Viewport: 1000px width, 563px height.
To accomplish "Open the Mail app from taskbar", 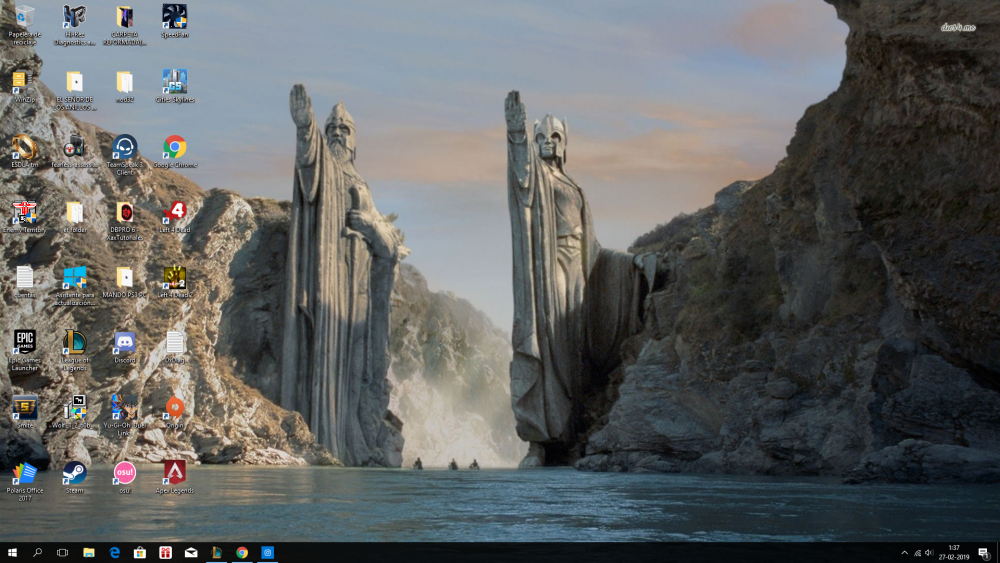I will pos(191,552).
